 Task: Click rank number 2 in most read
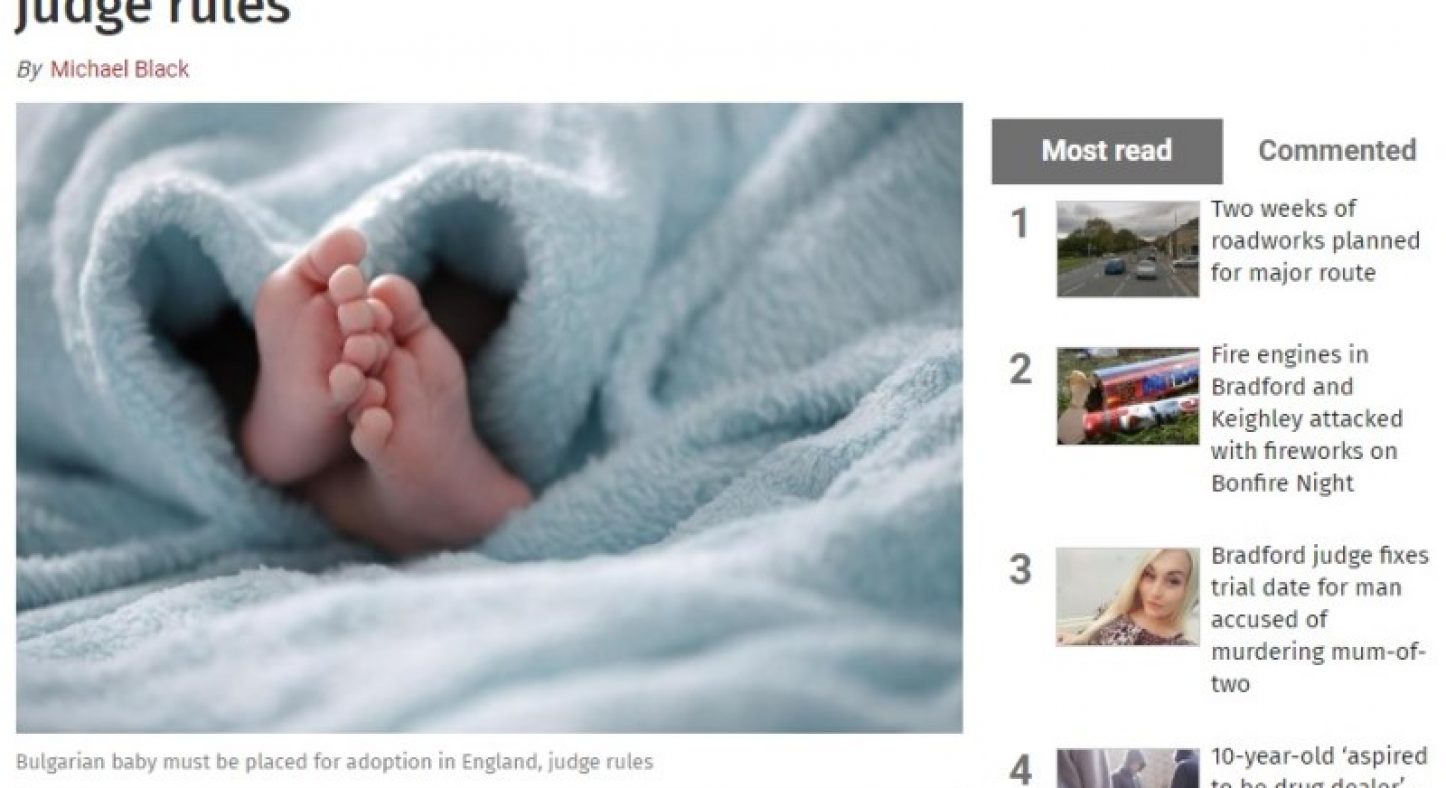click(1019, 370)
